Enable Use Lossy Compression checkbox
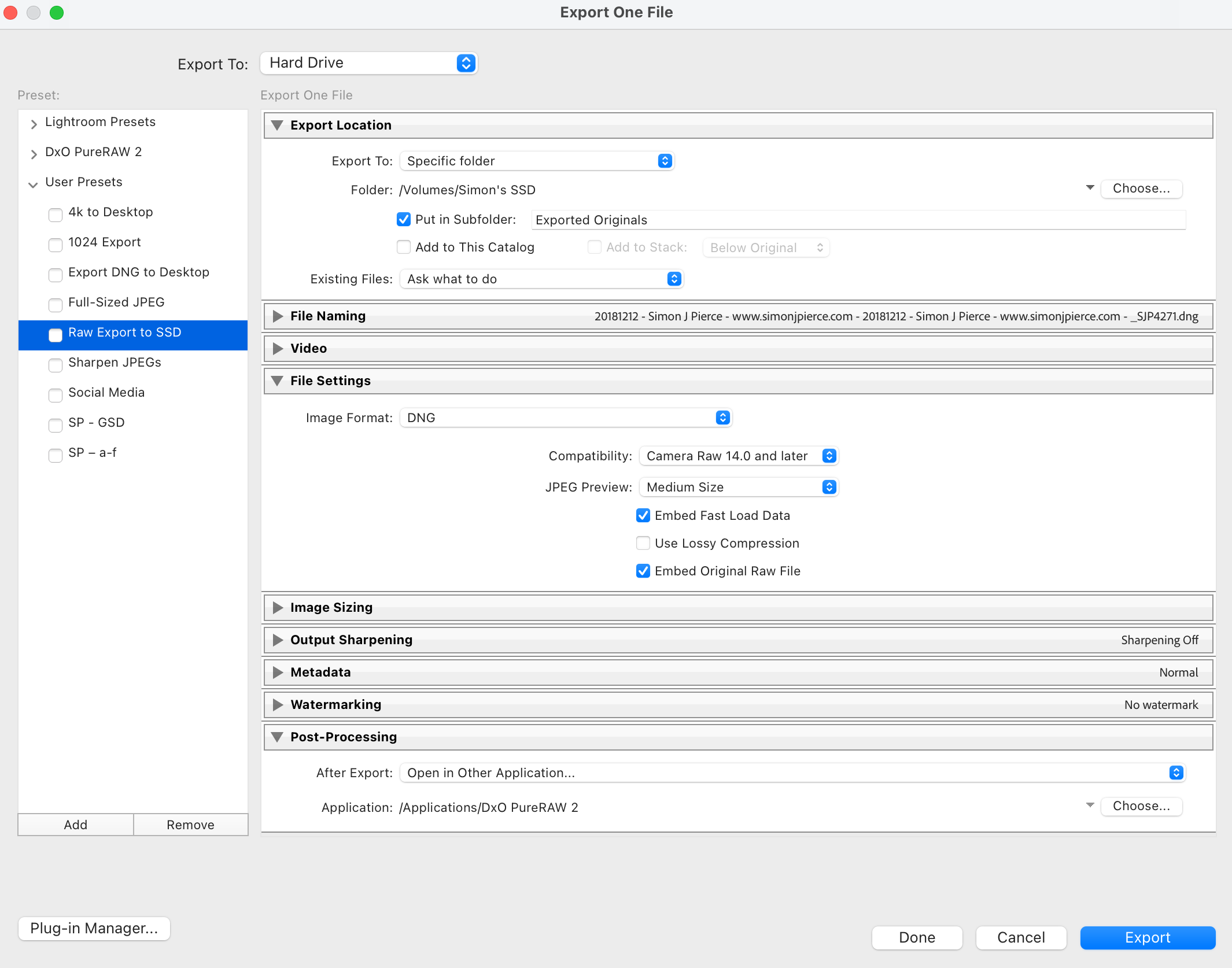This screenshot has height=968, width=1232. (x=643, y=544)
